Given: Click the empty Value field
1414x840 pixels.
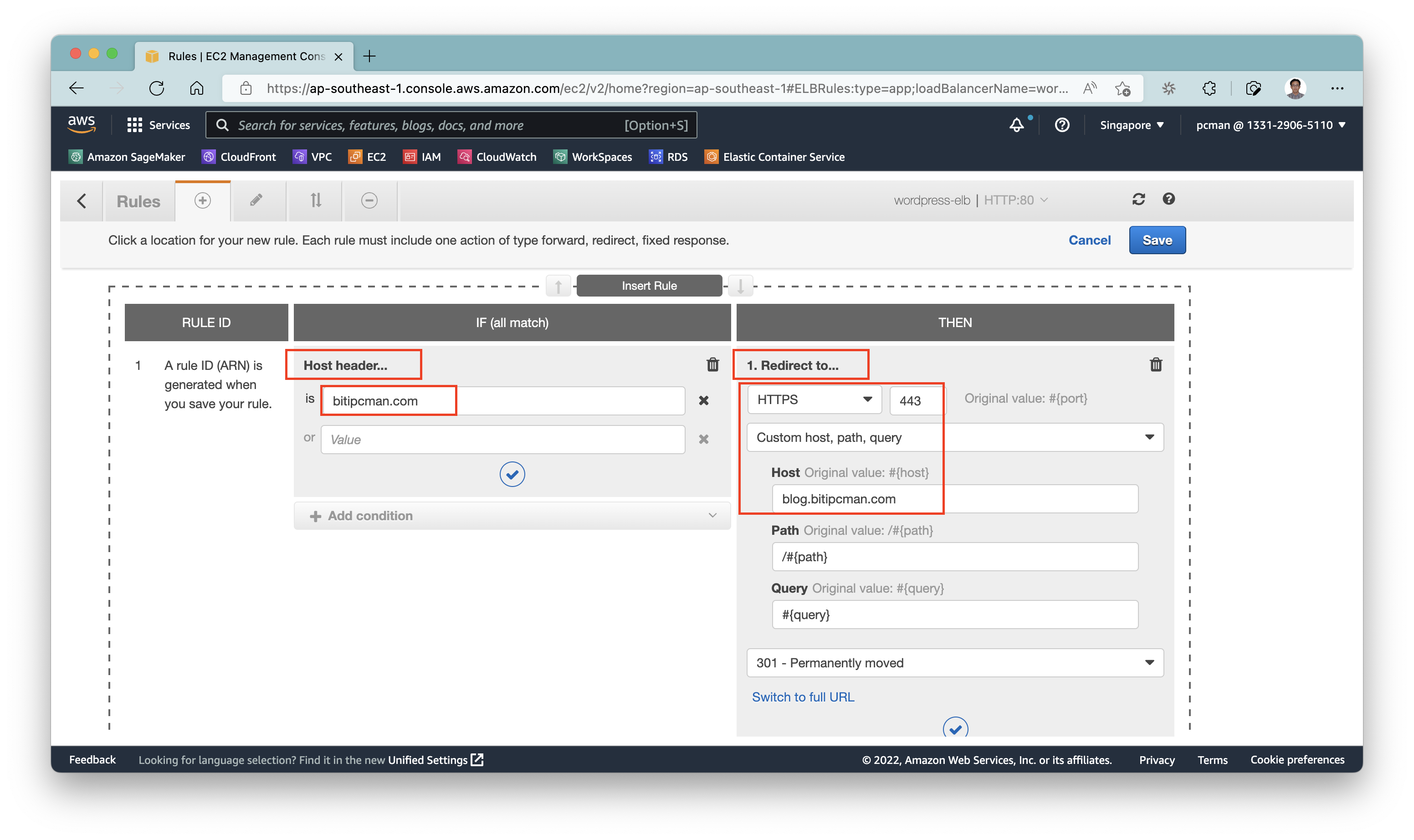Looking at the screenshot, I should tap(502, 439).
